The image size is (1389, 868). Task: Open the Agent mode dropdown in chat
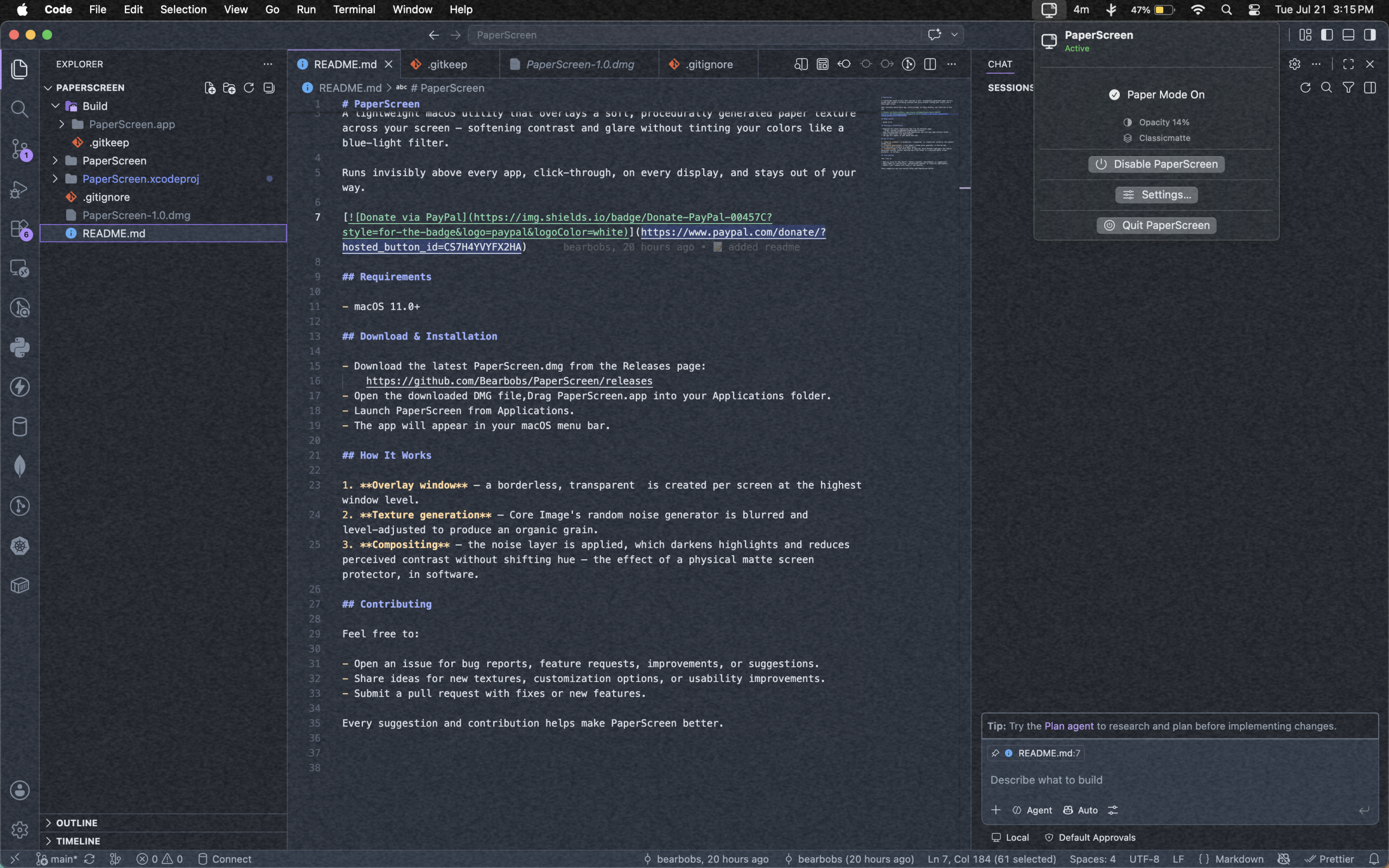click(1032, 810)
